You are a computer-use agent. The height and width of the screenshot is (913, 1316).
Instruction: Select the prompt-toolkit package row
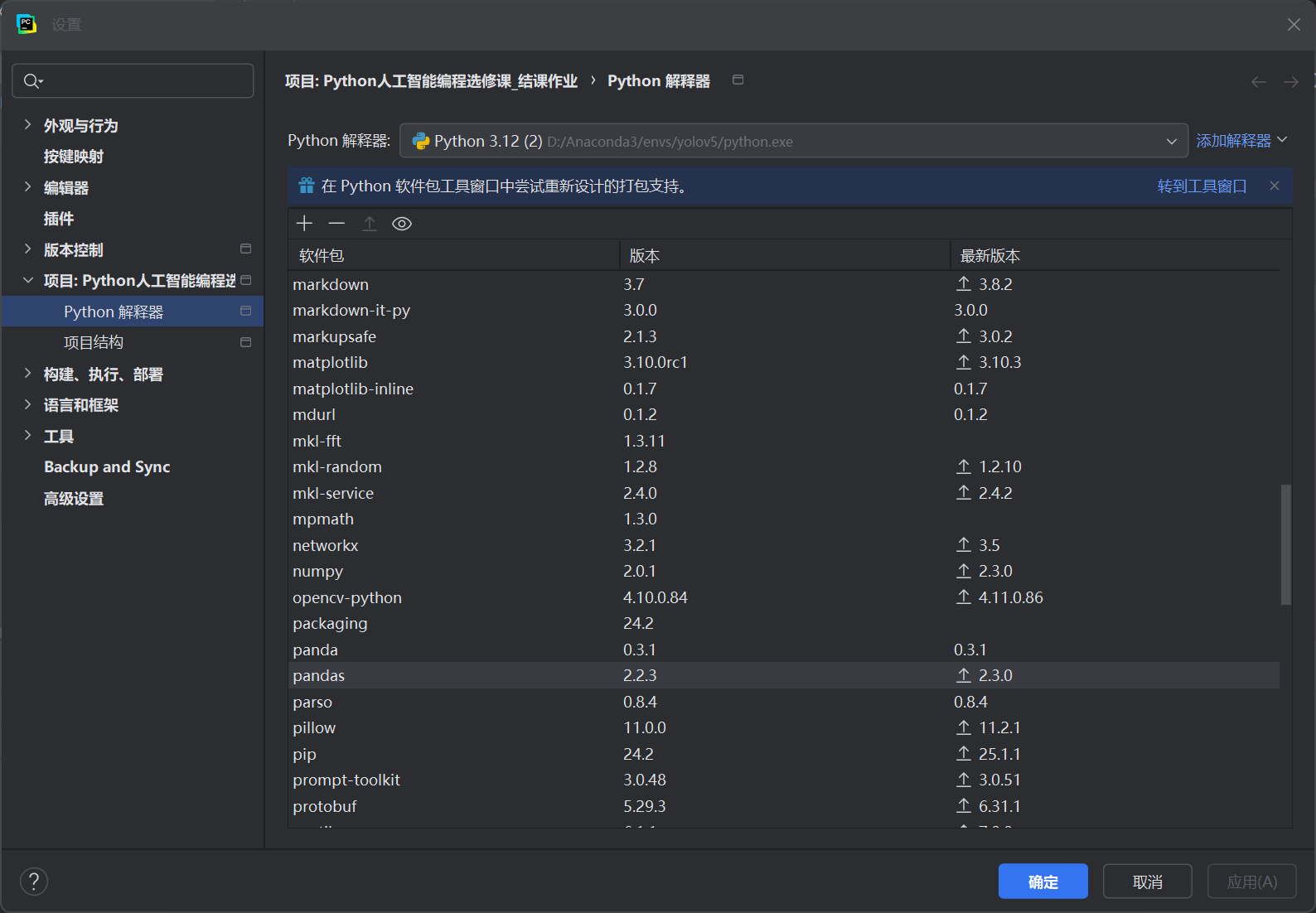click(784, 780)
